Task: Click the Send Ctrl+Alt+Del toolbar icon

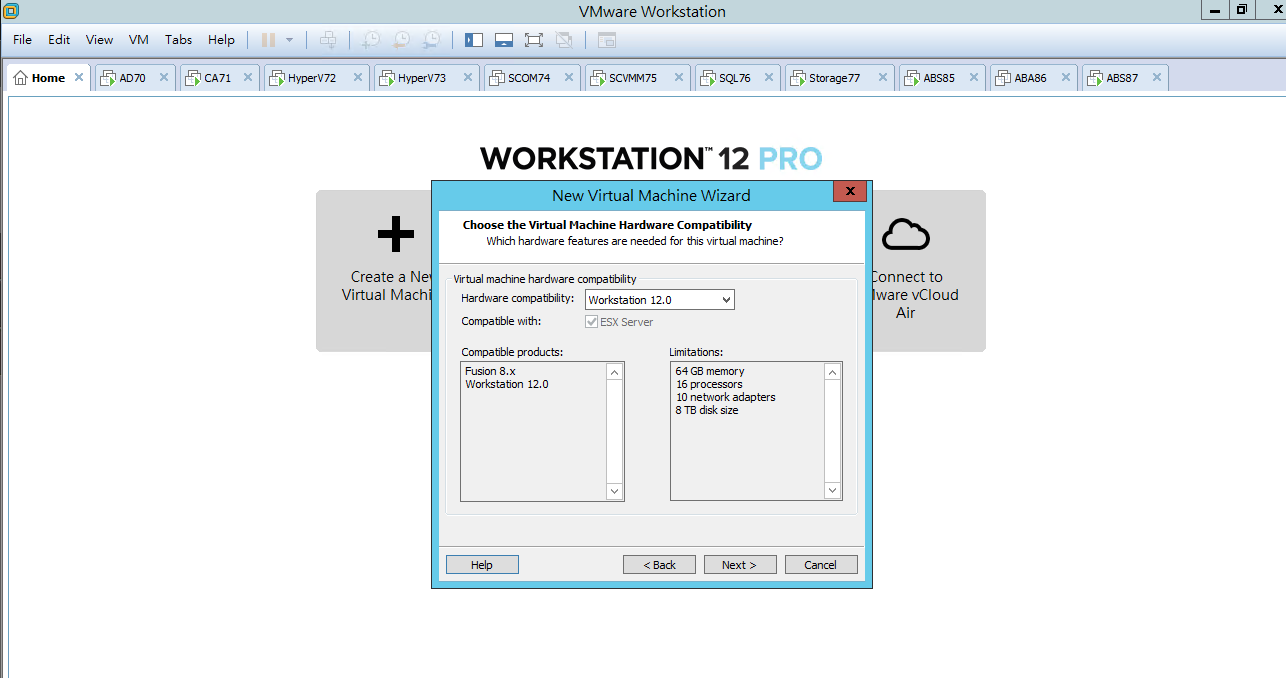Action: [x=328, y=40]
